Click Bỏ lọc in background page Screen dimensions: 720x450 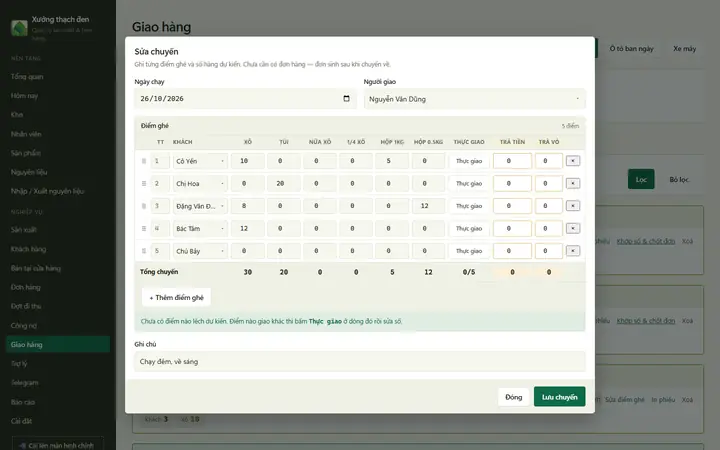point(679,180)
